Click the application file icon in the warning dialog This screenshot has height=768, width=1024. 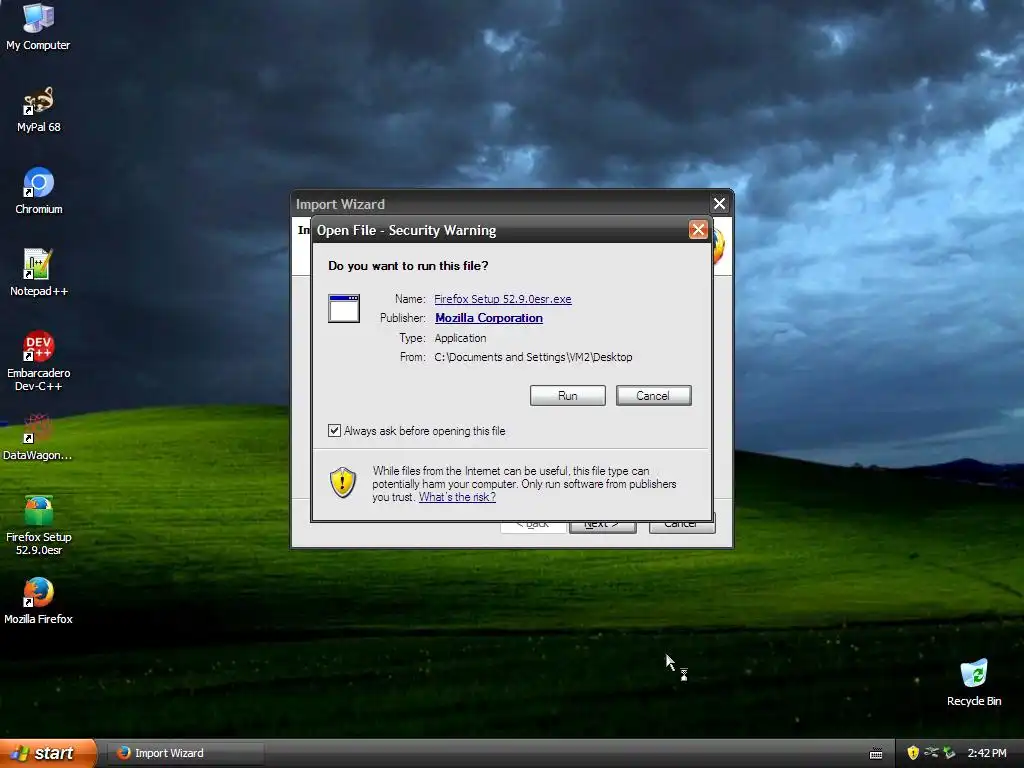344,308
